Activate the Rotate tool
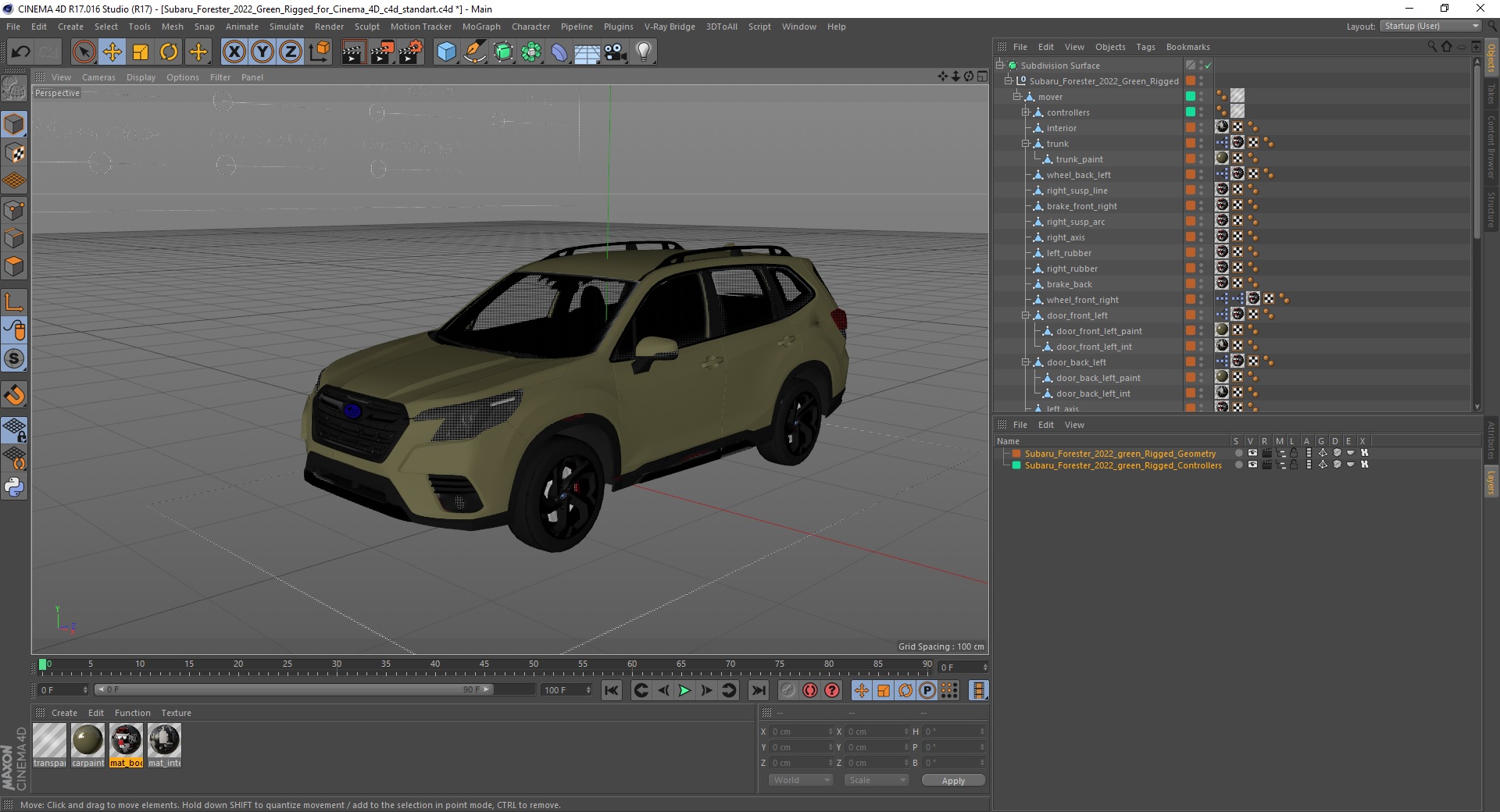This screenshot has width=1500, height=812. coord(169,52)
